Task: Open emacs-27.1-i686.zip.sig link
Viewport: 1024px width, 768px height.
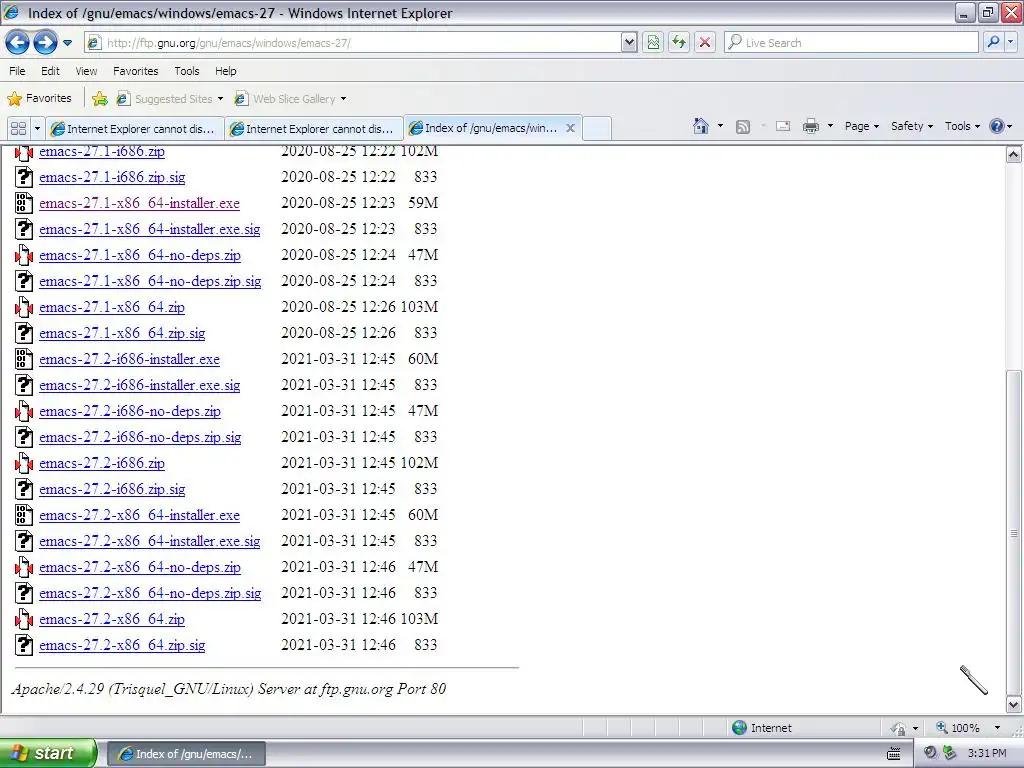Action: [x=112, y=177]
